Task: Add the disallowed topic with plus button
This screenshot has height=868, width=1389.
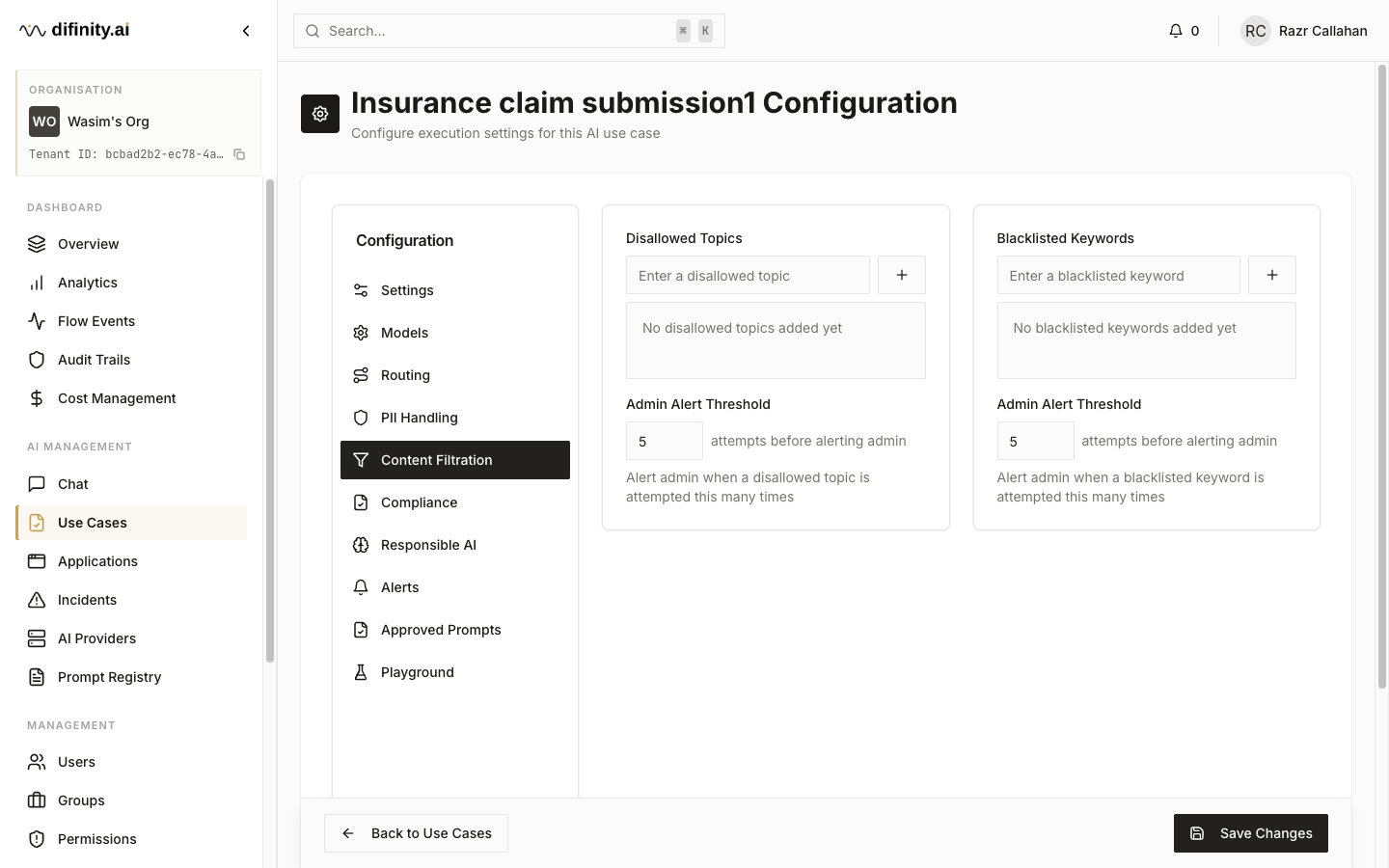Action: (x=902, y=275)
